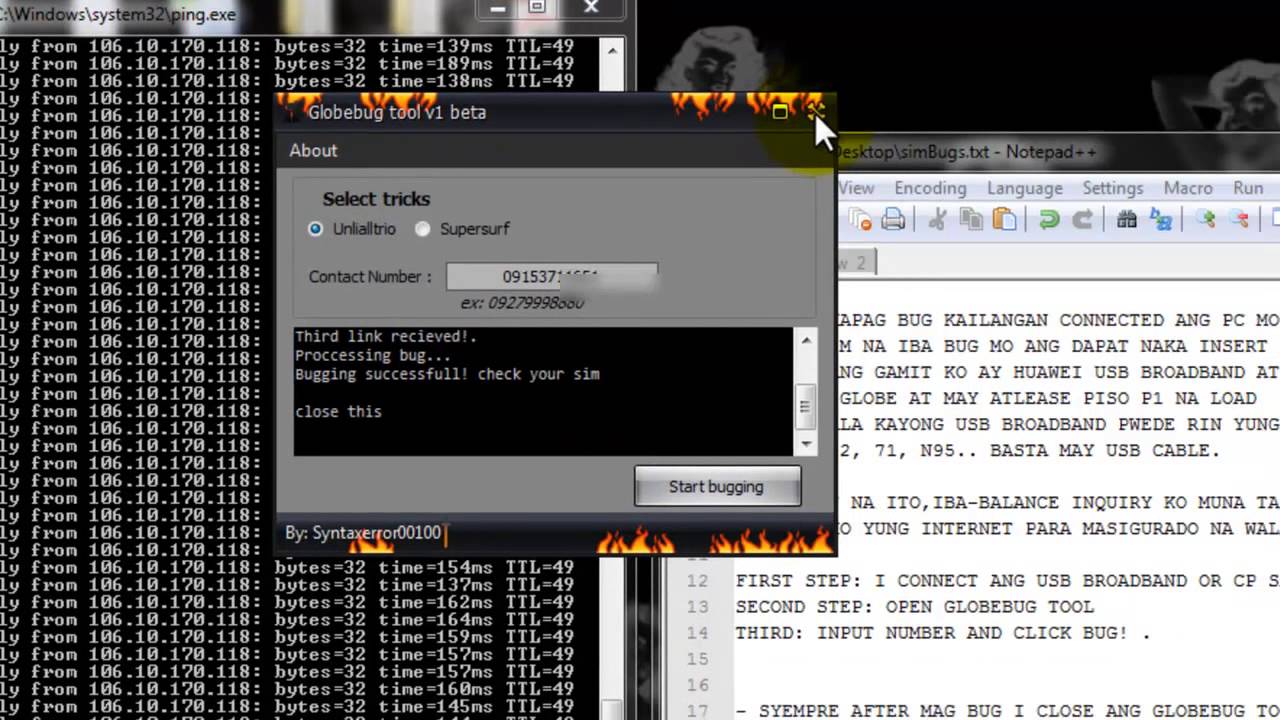Image resolution: width=1280 pixels, height=720 pixels.
Task: Click the Print icon in Notepad++ toolbar
Action: coord(893,219)
